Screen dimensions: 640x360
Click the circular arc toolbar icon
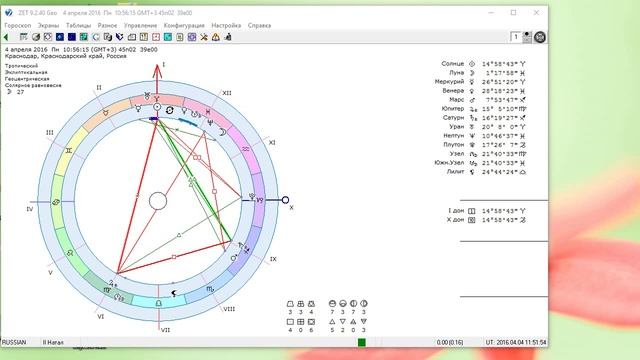[x=96, y=37]
